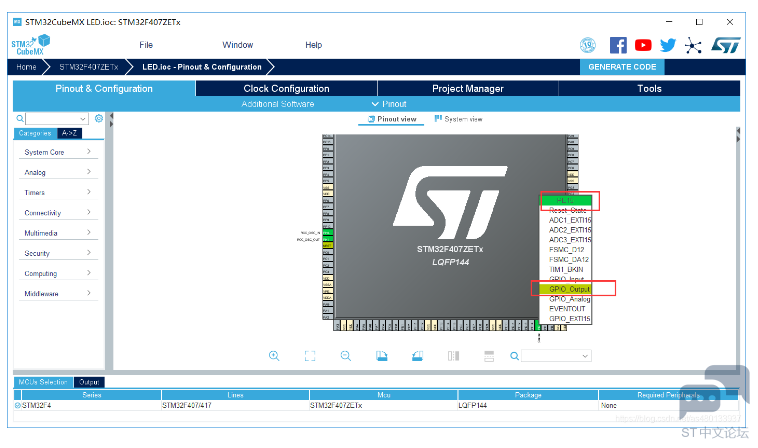Choose EVENTOUT in the pin menu

(566, 309)
